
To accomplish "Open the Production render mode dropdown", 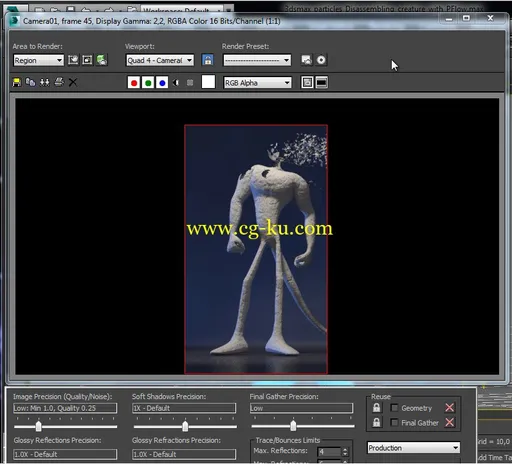I will coord(414,448).
